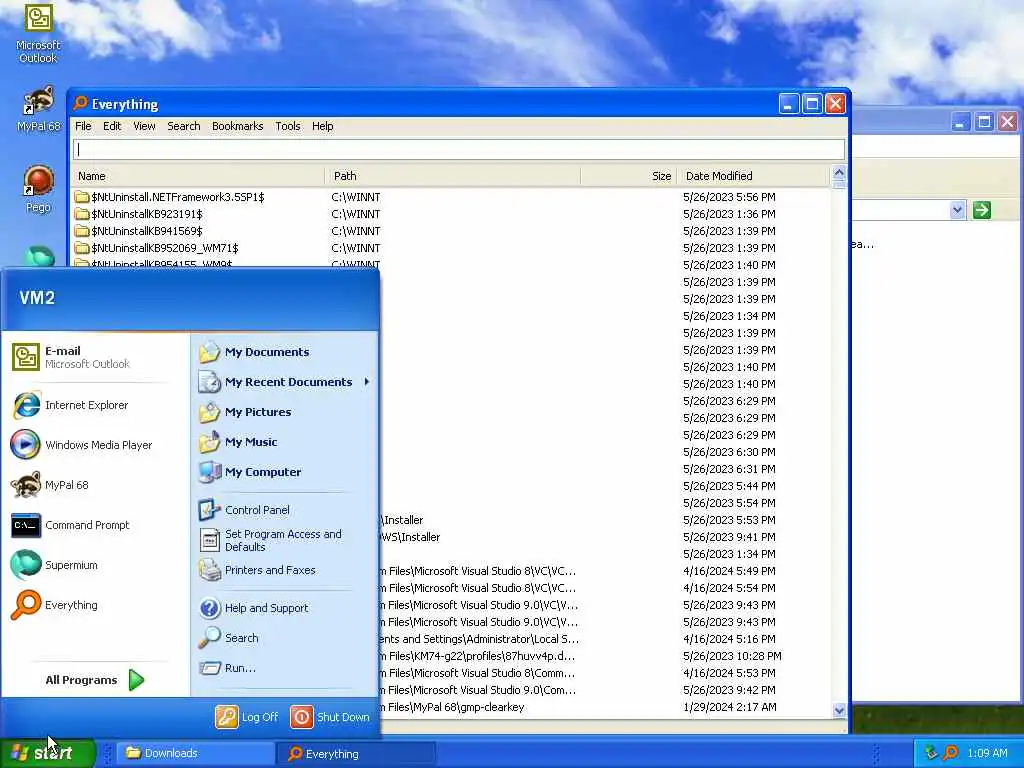Open the File menu in Everything
Viewport: 1024px width, 768px height.
83,126
